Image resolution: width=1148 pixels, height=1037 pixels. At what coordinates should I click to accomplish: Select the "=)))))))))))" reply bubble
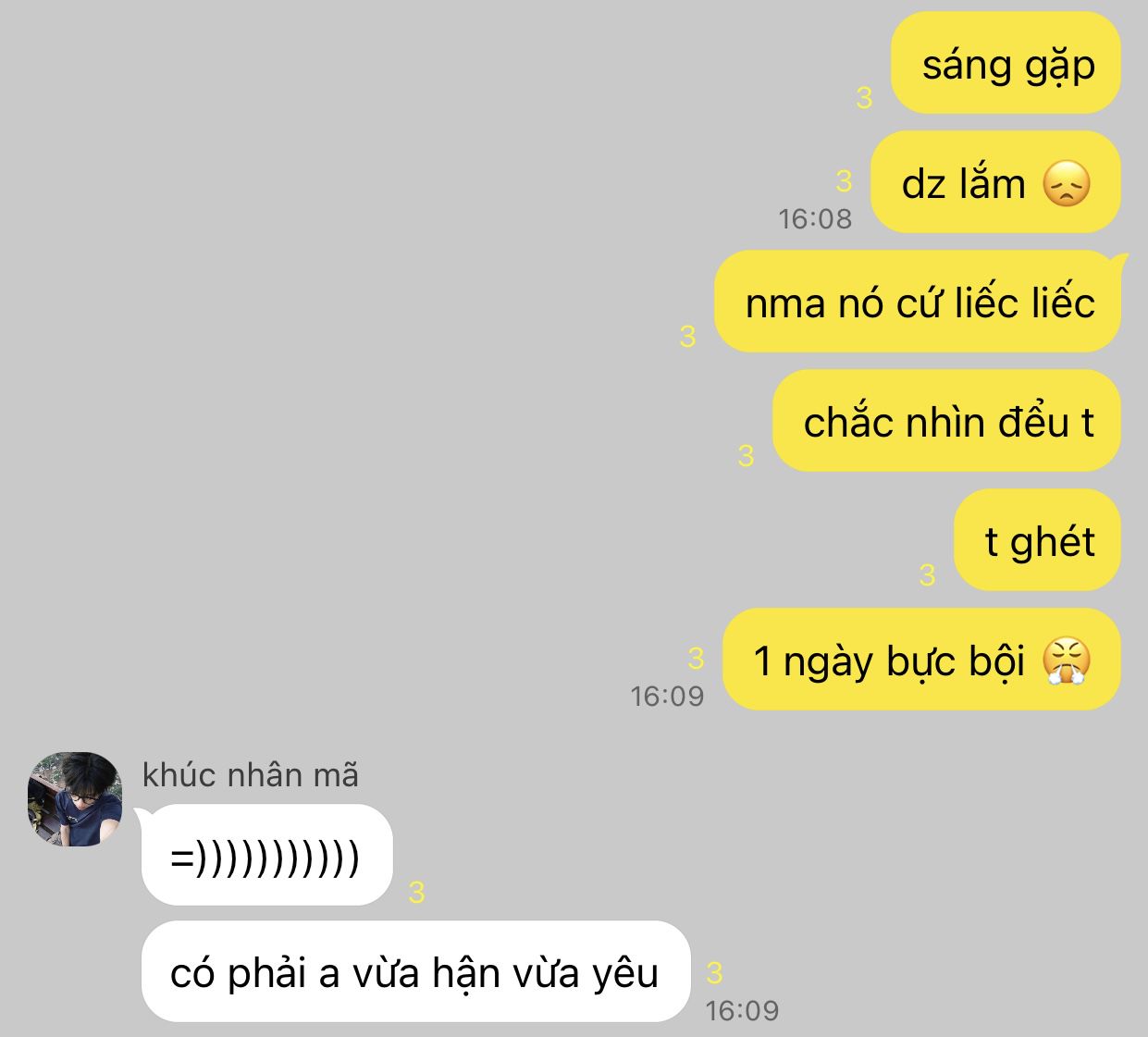(267, 856)
